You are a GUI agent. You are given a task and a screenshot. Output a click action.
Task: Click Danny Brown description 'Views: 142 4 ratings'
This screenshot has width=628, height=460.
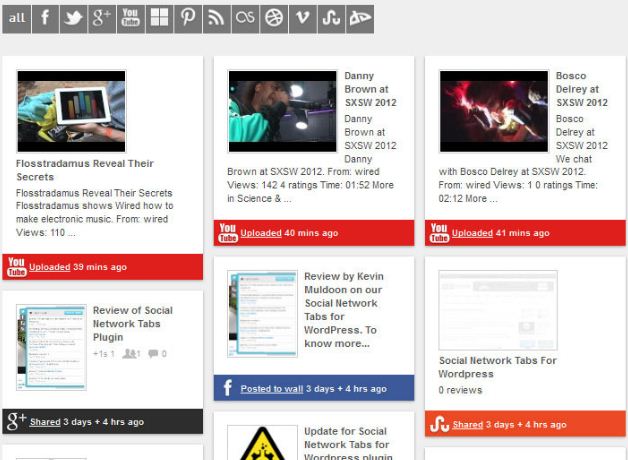pos(310,185)
